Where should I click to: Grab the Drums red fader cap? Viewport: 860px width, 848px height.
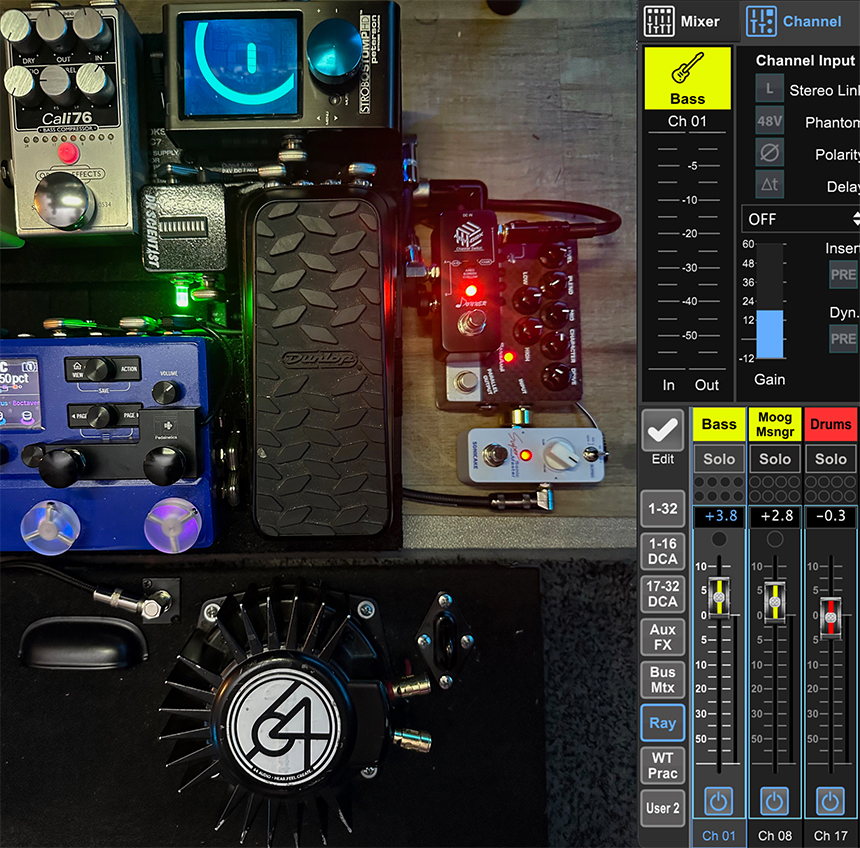click(831, 618)
